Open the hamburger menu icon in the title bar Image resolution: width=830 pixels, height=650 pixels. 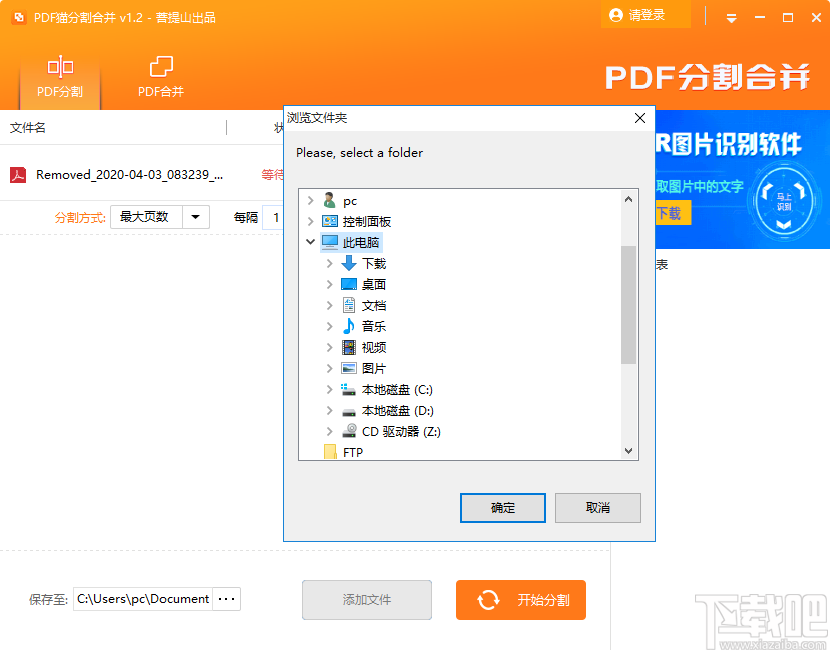coord(731,16)
